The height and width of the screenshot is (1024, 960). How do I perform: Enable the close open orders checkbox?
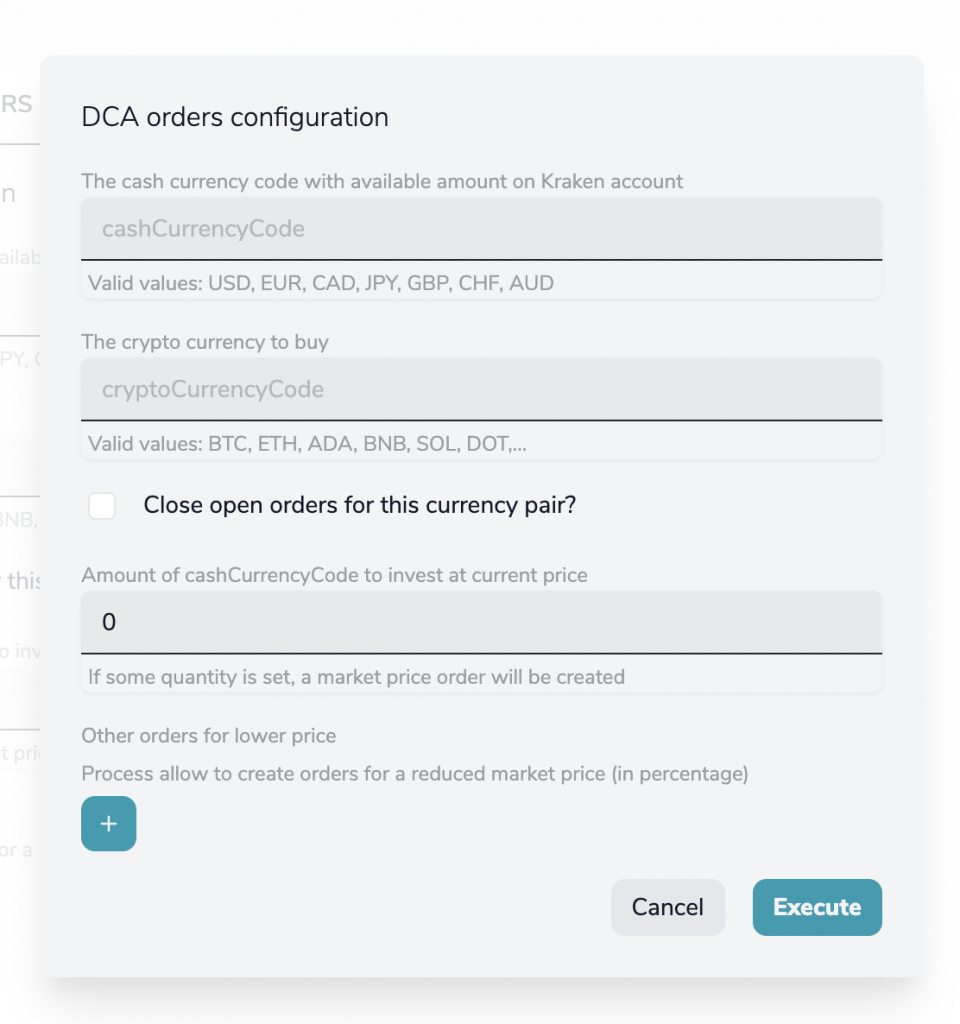(x=102, y=506)
